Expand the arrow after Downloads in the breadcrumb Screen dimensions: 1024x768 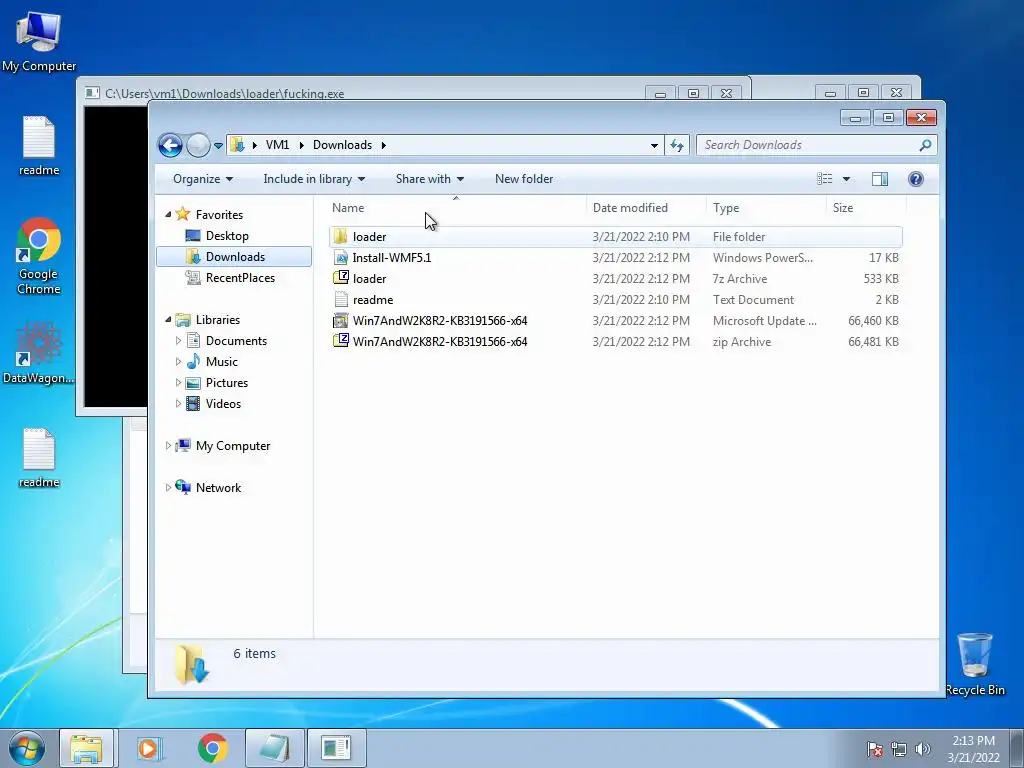point(383,145)
